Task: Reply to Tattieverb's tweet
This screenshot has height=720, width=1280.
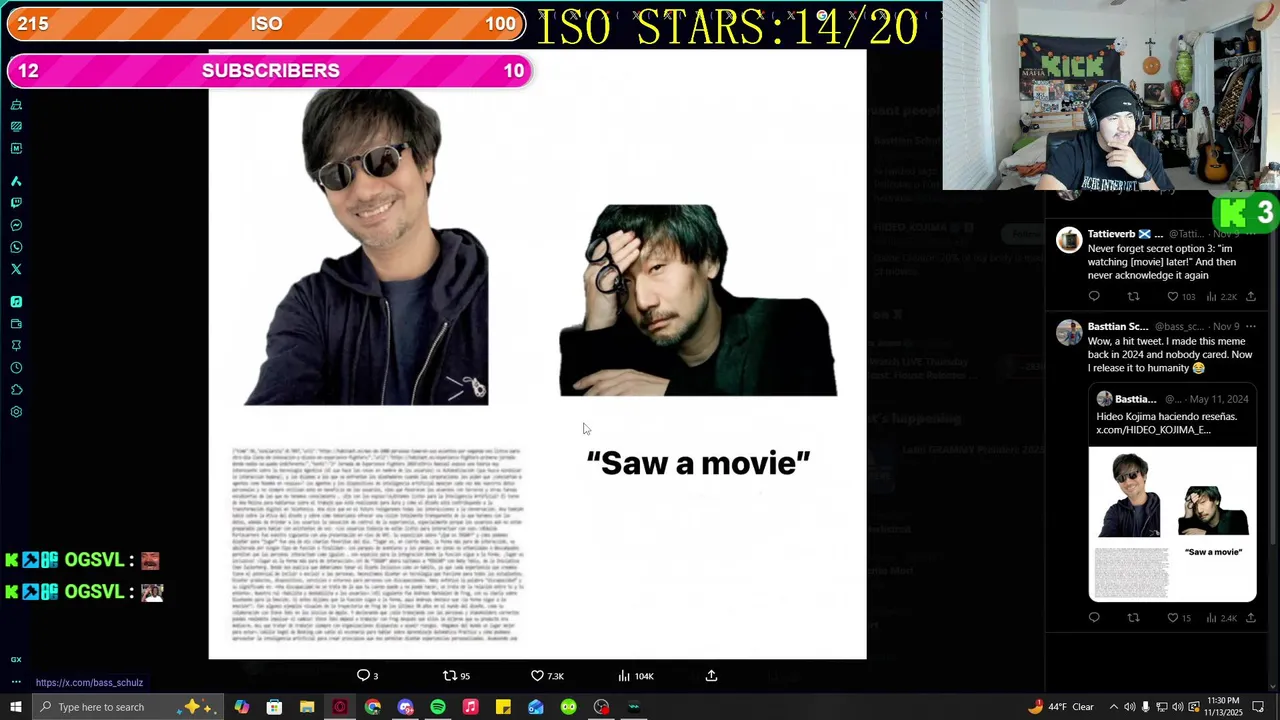Action: [x=1094, y=297]
